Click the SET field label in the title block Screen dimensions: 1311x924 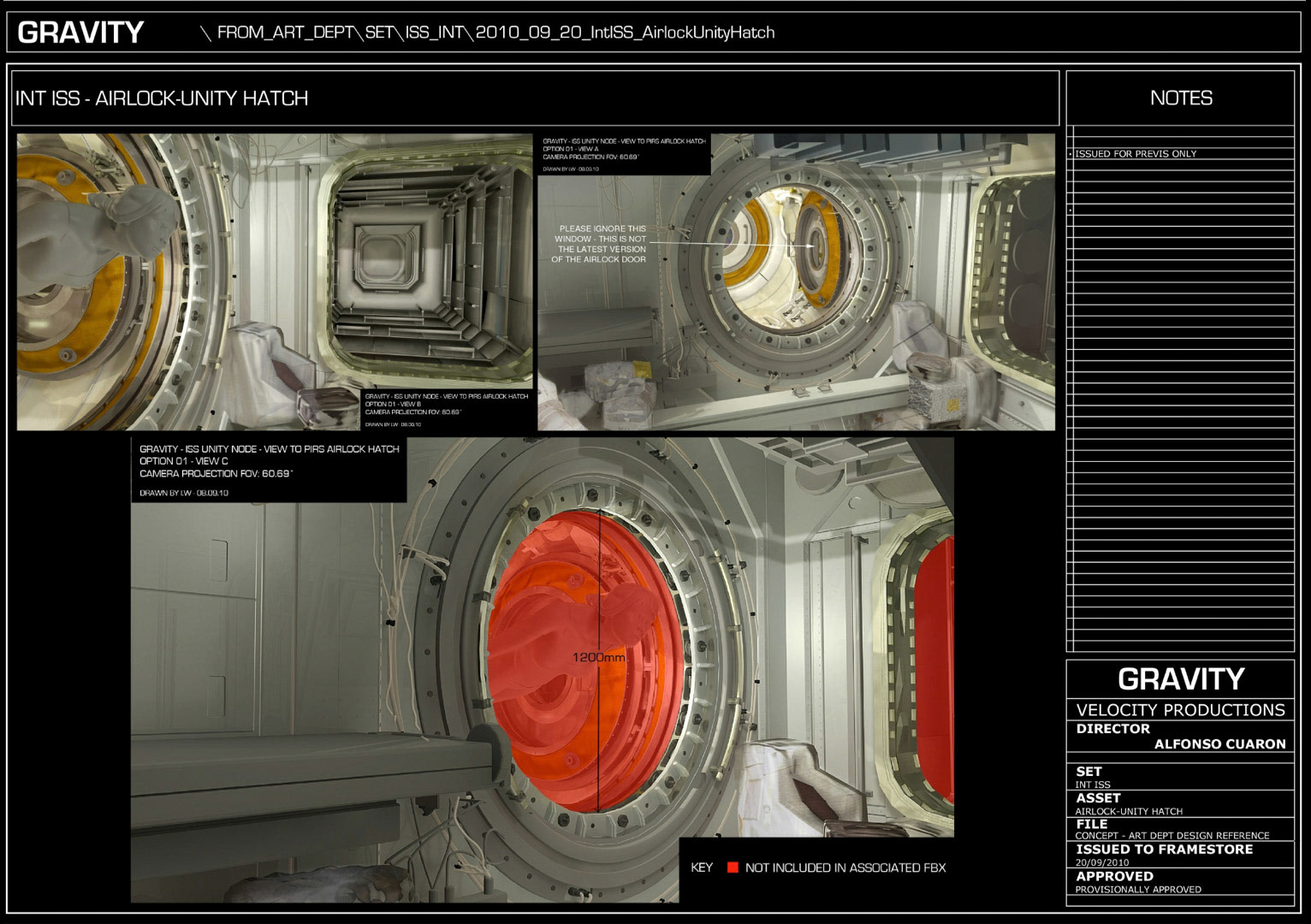[1089, 771]
